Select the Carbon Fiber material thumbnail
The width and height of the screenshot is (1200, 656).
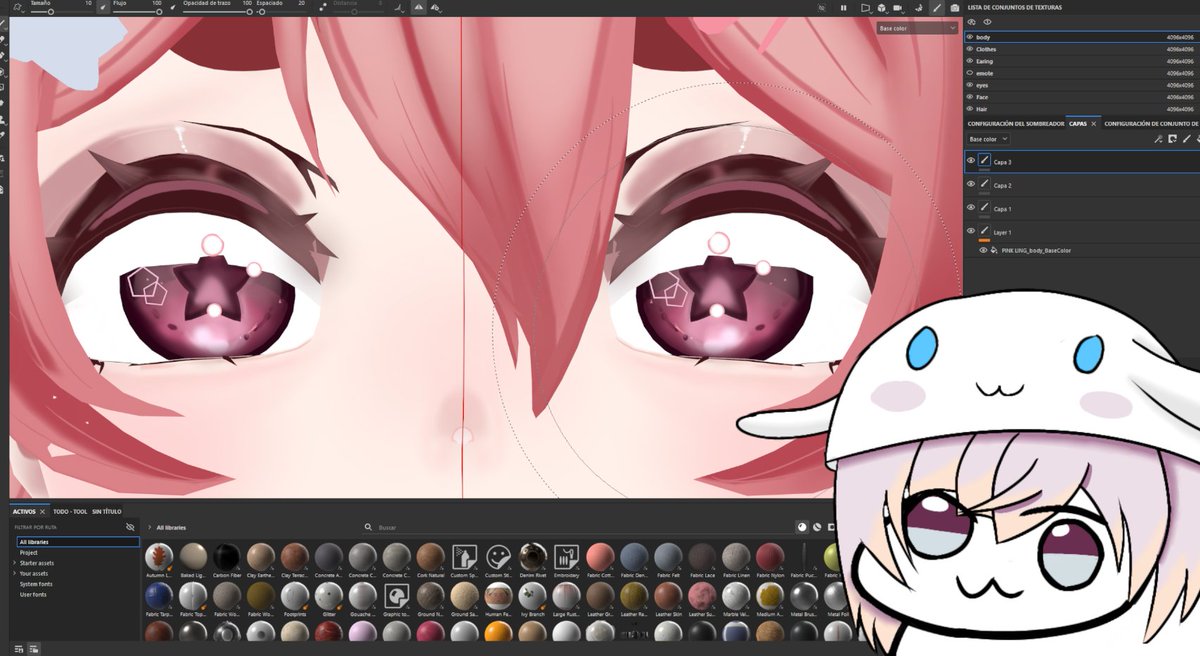(226, 557)
